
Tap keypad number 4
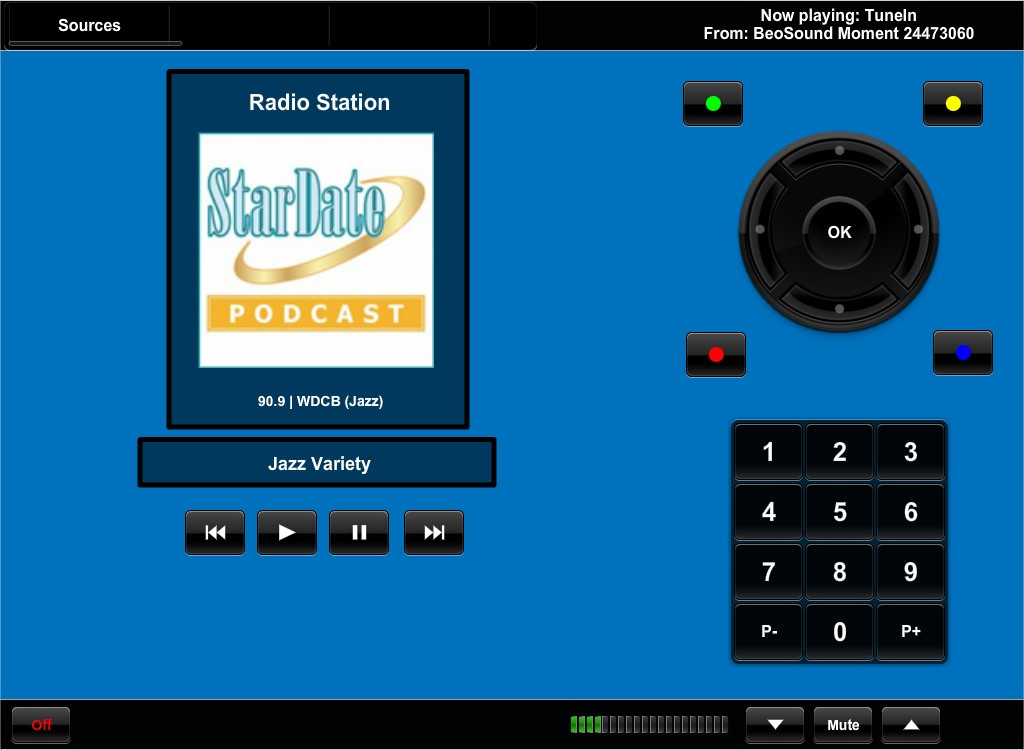click(x=769, y=512)
